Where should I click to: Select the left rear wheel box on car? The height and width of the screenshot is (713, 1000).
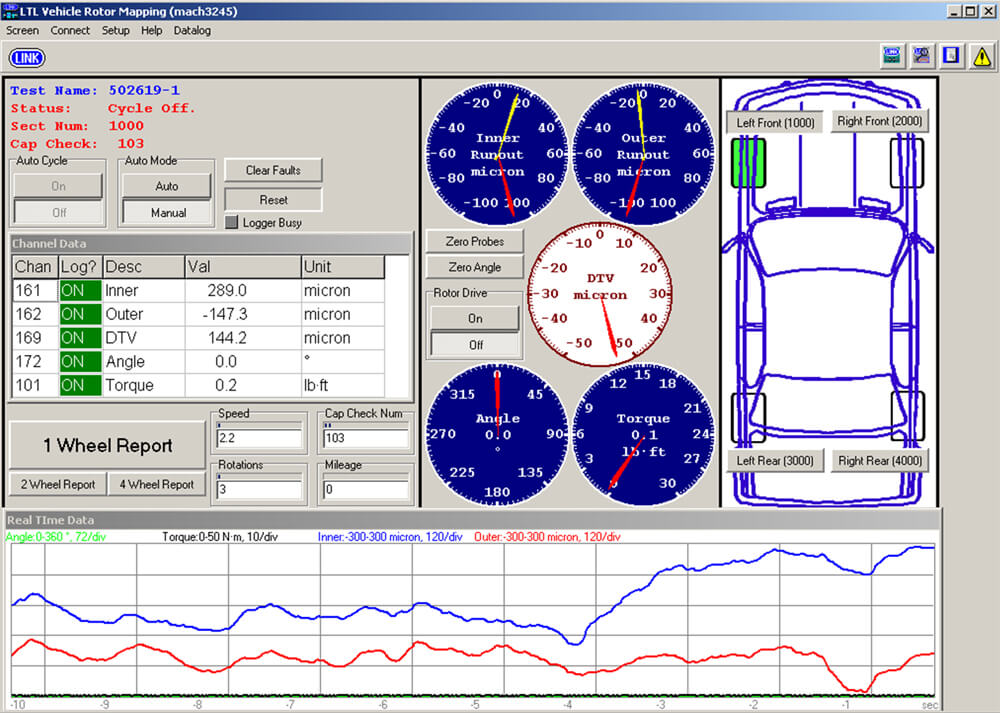[x=748, y=417]
